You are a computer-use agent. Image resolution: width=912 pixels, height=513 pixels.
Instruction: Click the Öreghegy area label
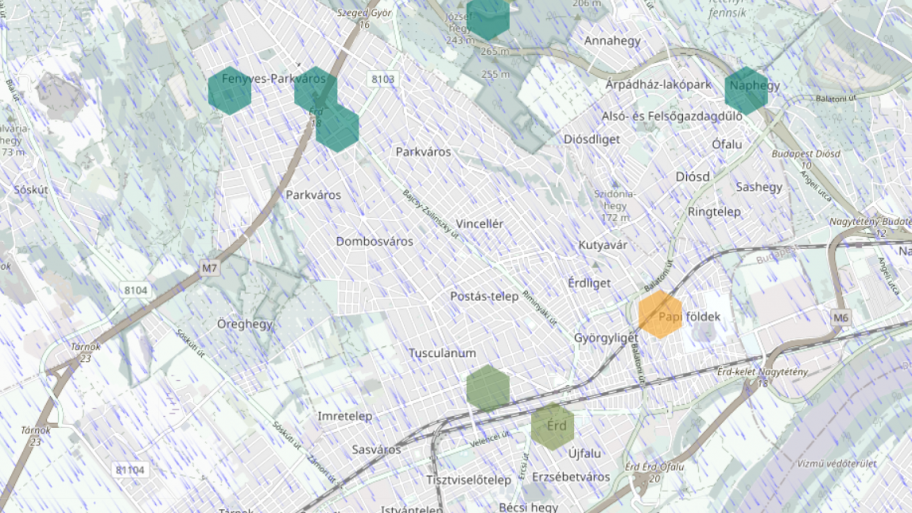pos(245,324)
